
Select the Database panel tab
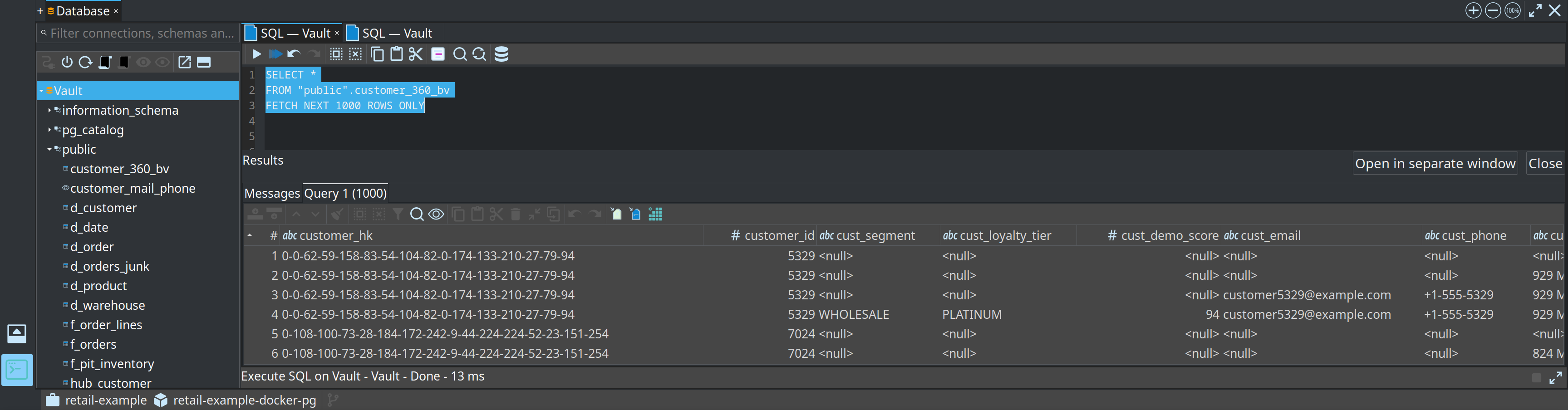coord(83,11)
